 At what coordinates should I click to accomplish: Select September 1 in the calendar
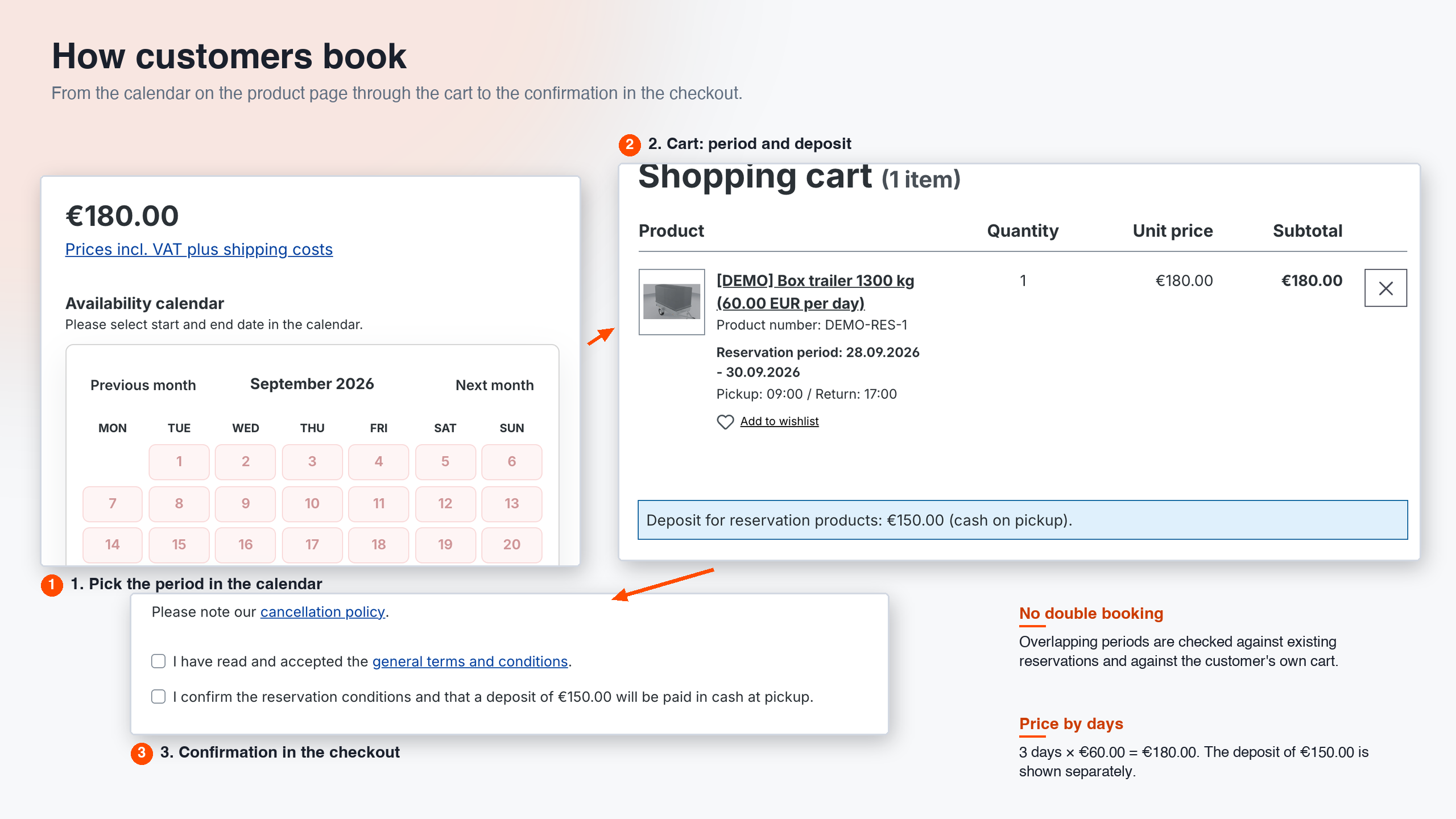(179, 462)
